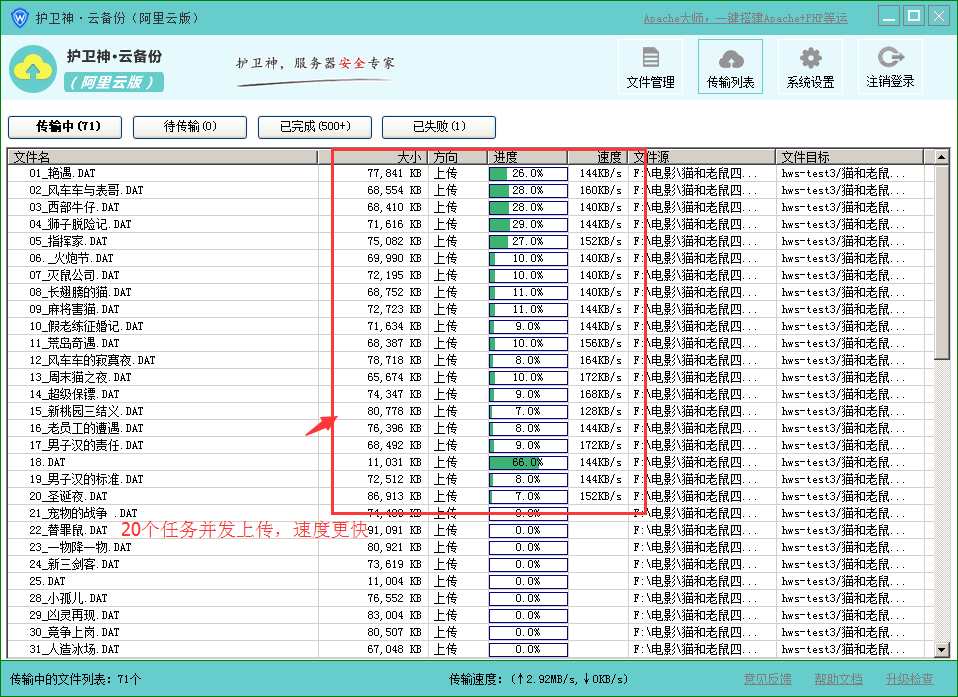Click the 注销登录 (Logout) icon
This screenshot has width=958, height=697.
point(889,66)
